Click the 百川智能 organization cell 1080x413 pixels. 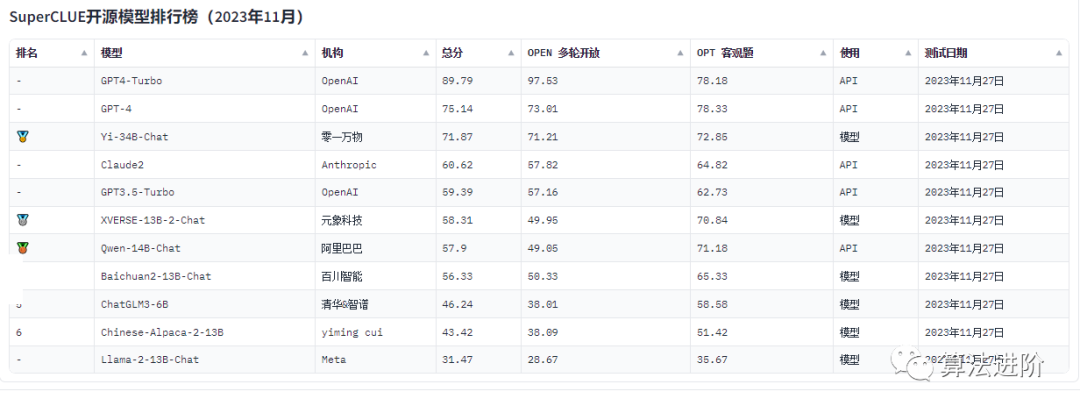(x=375, y=276)
